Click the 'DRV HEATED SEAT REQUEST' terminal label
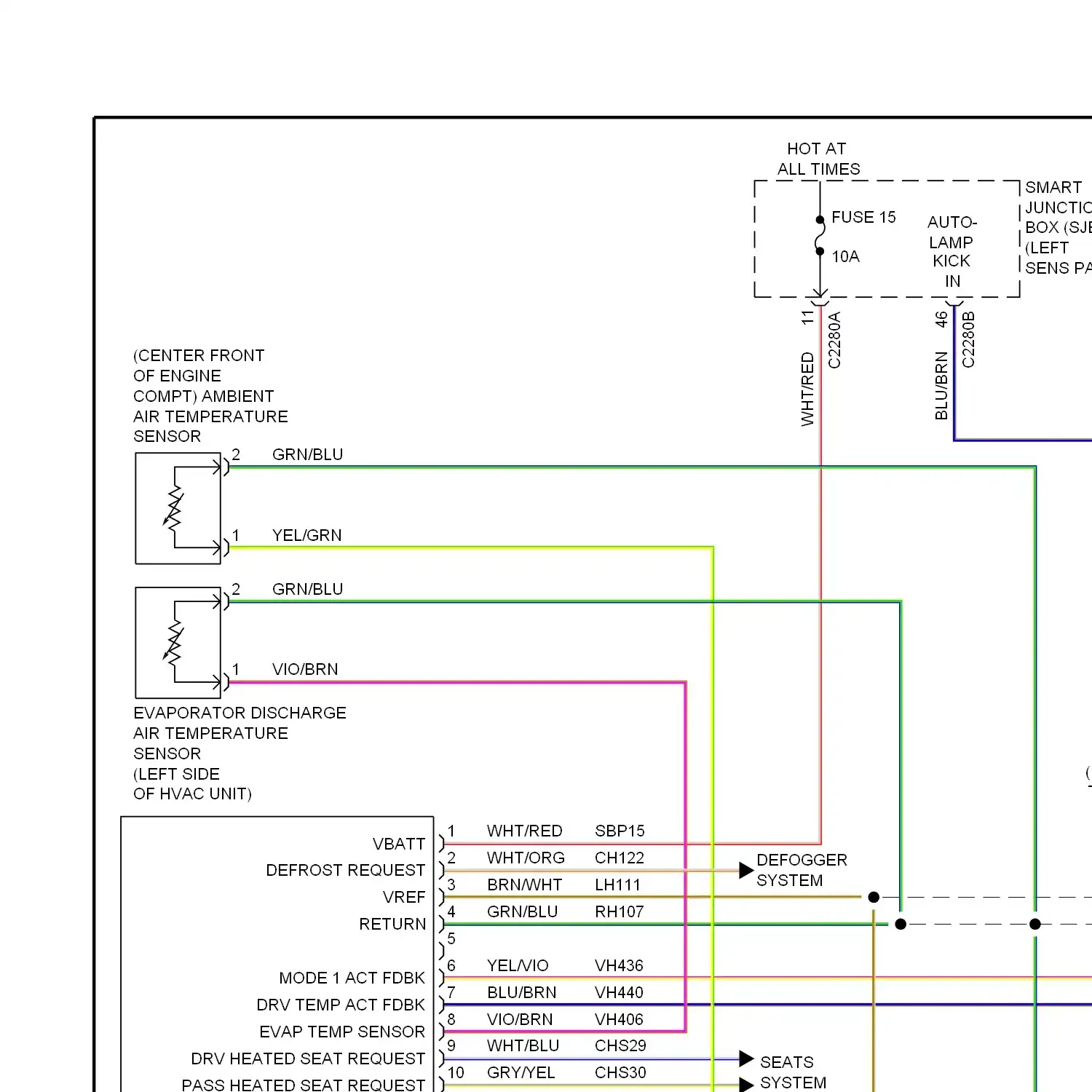 click(308, 1059)
